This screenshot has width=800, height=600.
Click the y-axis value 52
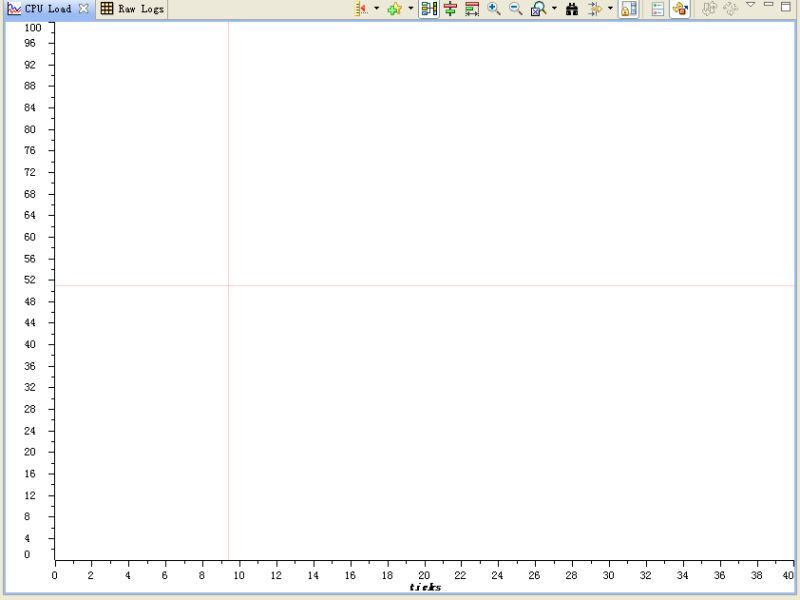(x=30, y=280)
